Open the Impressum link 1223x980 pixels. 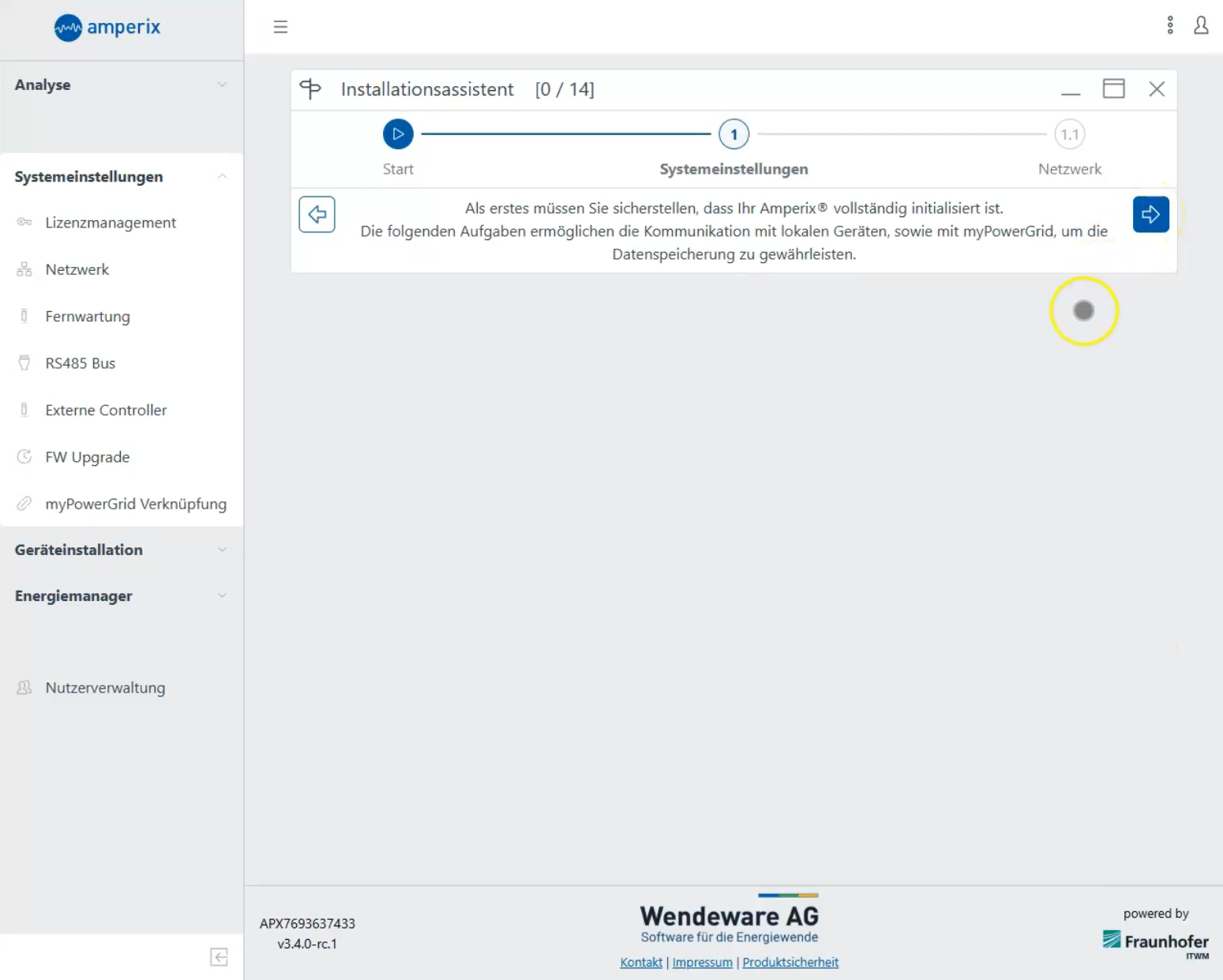703,962
